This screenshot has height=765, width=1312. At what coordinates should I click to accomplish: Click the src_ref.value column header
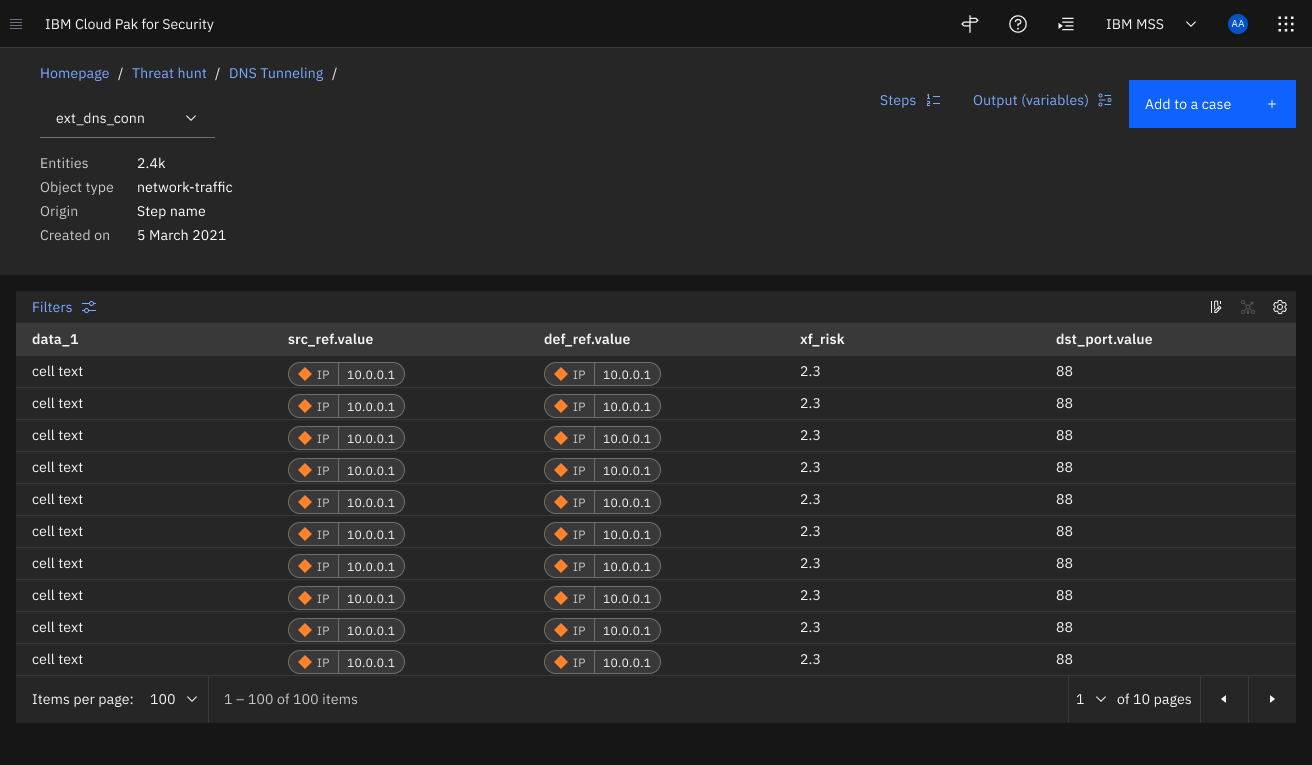330,339
